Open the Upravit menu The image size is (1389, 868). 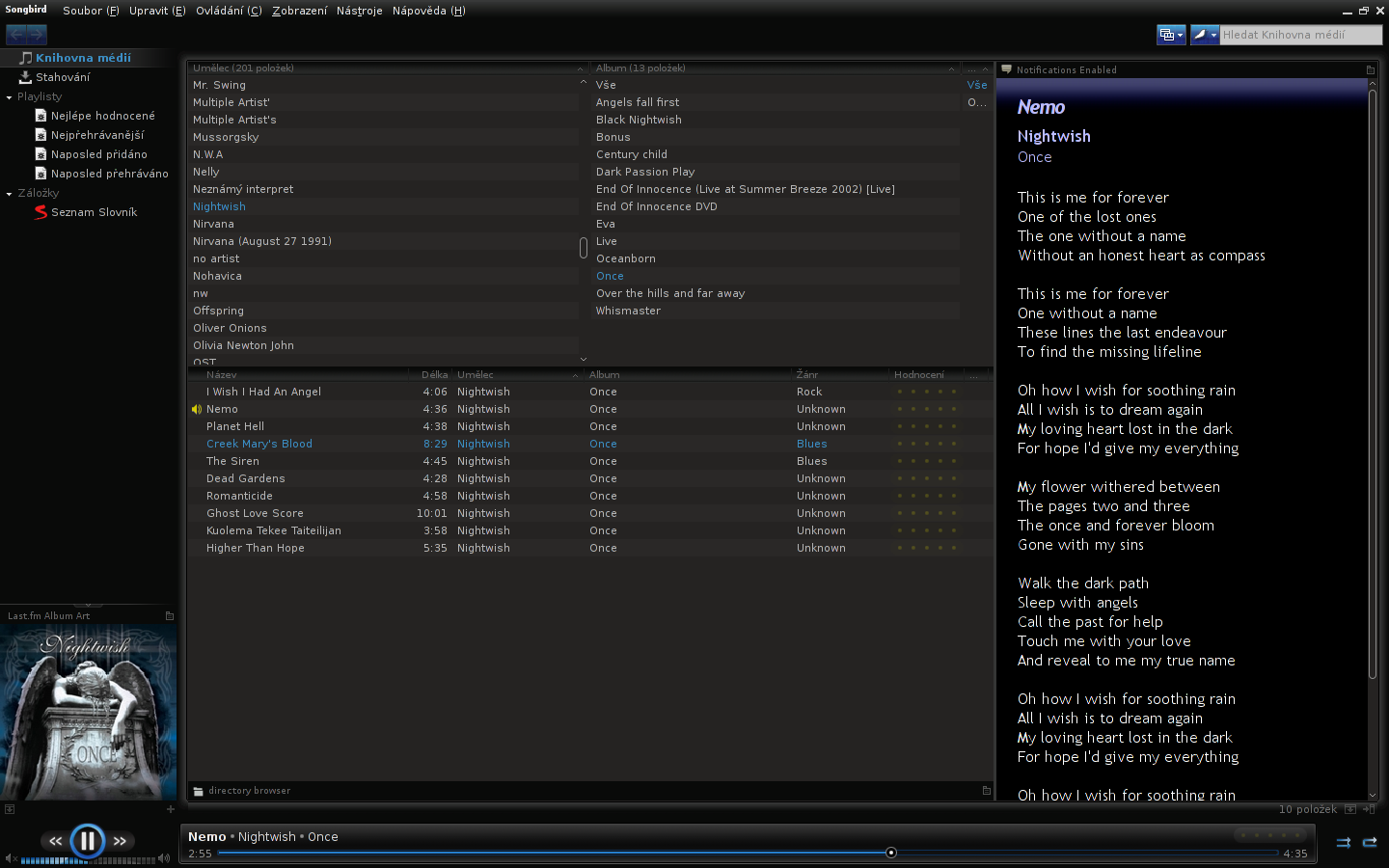tap(157, 11)
